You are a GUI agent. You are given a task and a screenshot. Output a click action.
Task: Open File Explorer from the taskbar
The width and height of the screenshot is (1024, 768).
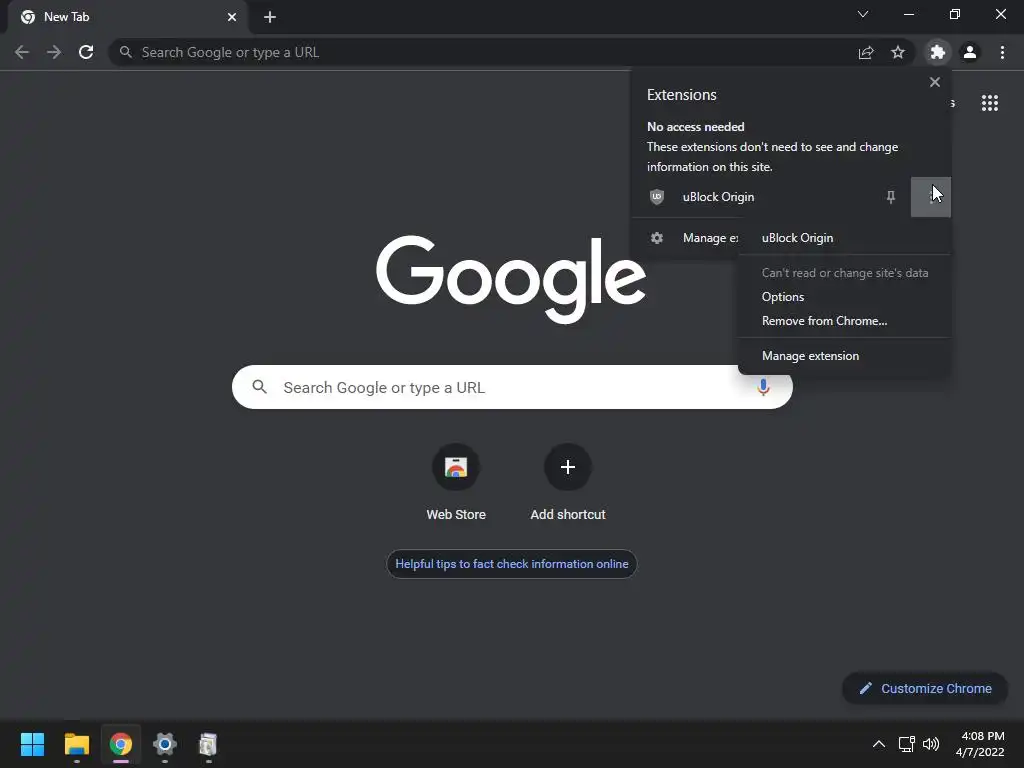point(76,744)
